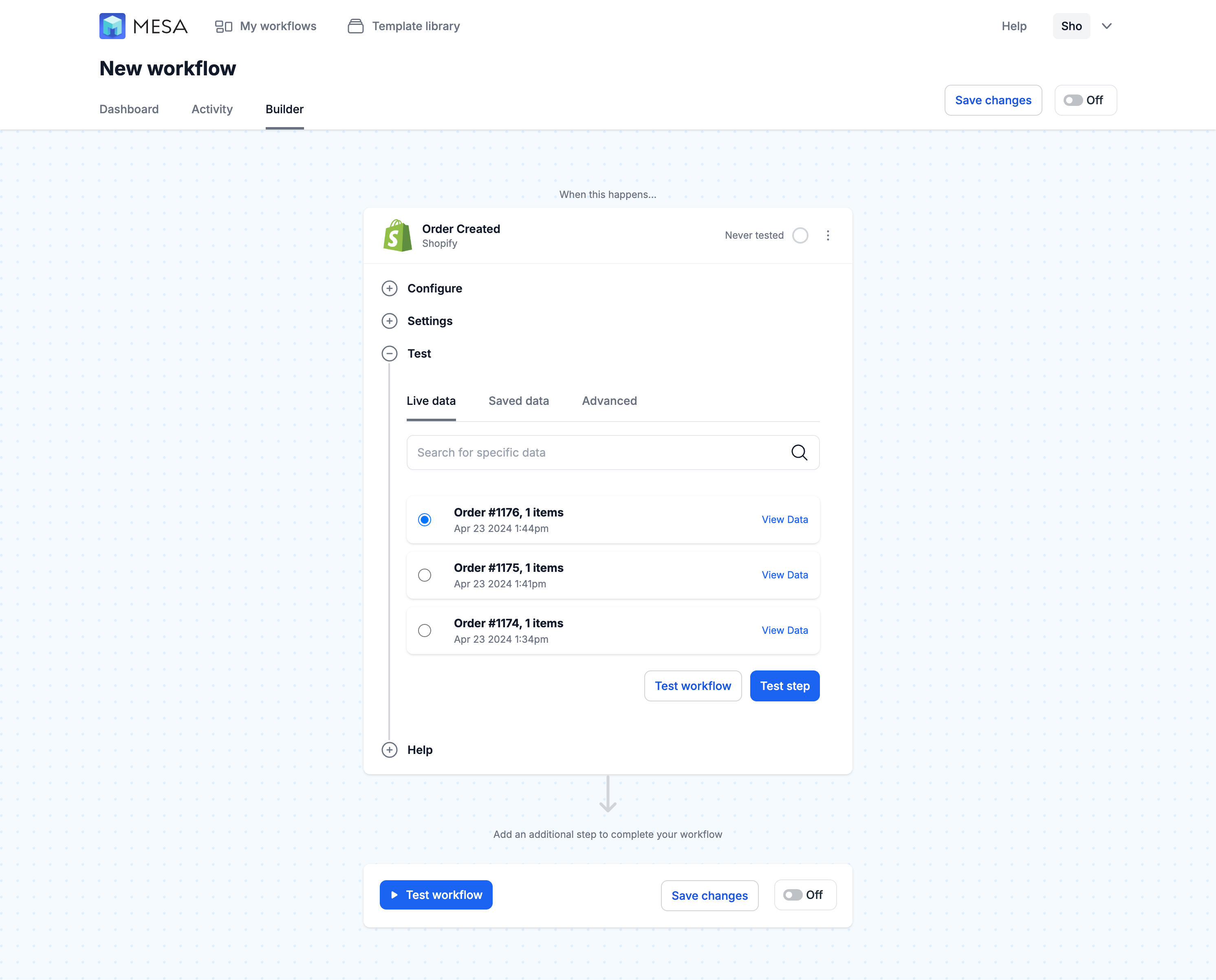The image size is (1216, 980).
Task: Open the Advanced tab
Action: (609, 401)
